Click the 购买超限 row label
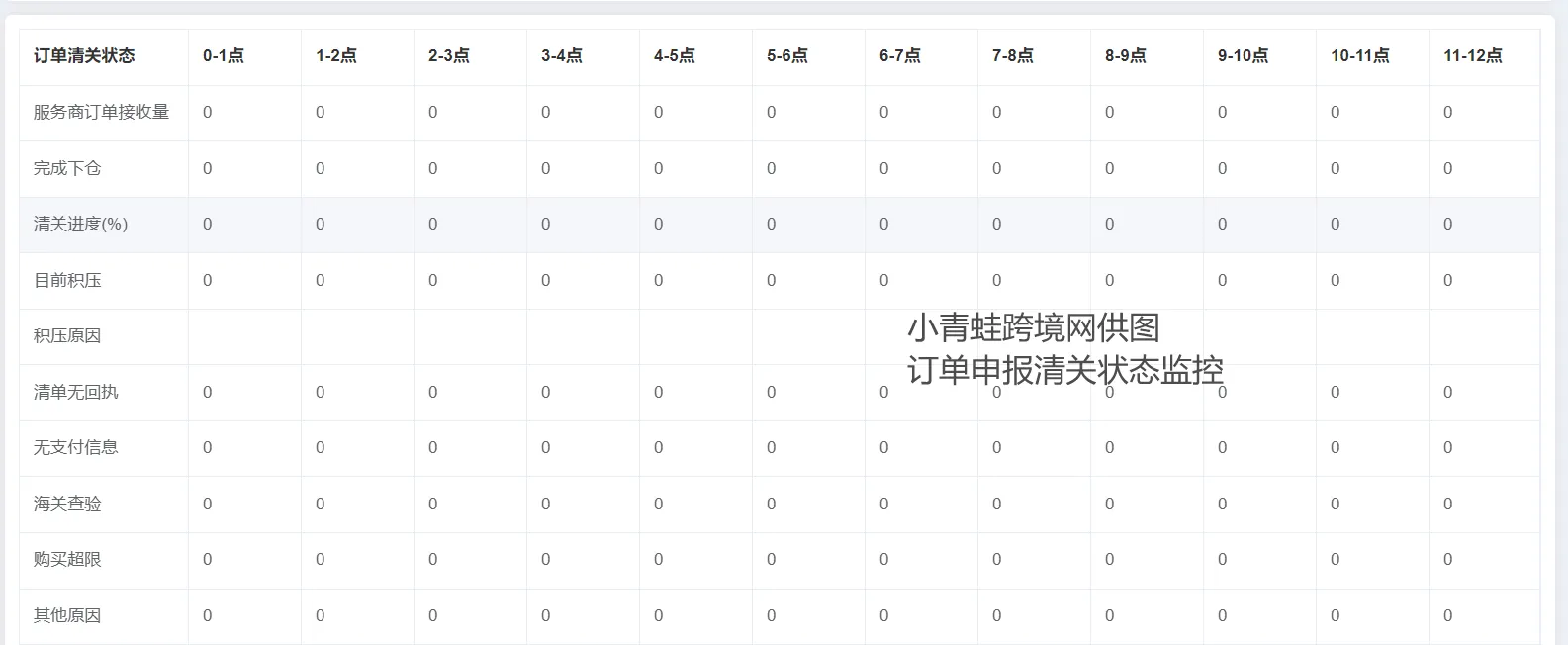The height and width of the screenshot is (645, 1568). tap(67, 560)
